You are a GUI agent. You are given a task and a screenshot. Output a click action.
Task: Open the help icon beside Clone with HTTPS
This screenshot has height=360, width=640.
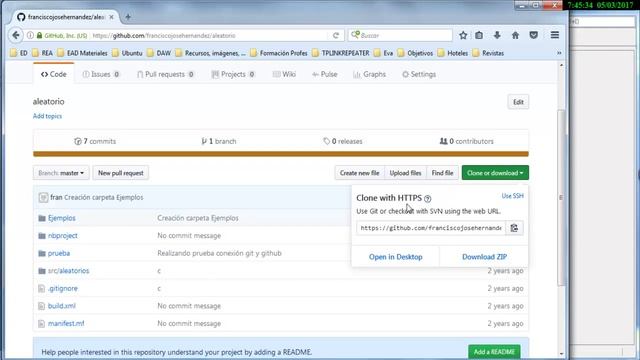coord(427,199)
